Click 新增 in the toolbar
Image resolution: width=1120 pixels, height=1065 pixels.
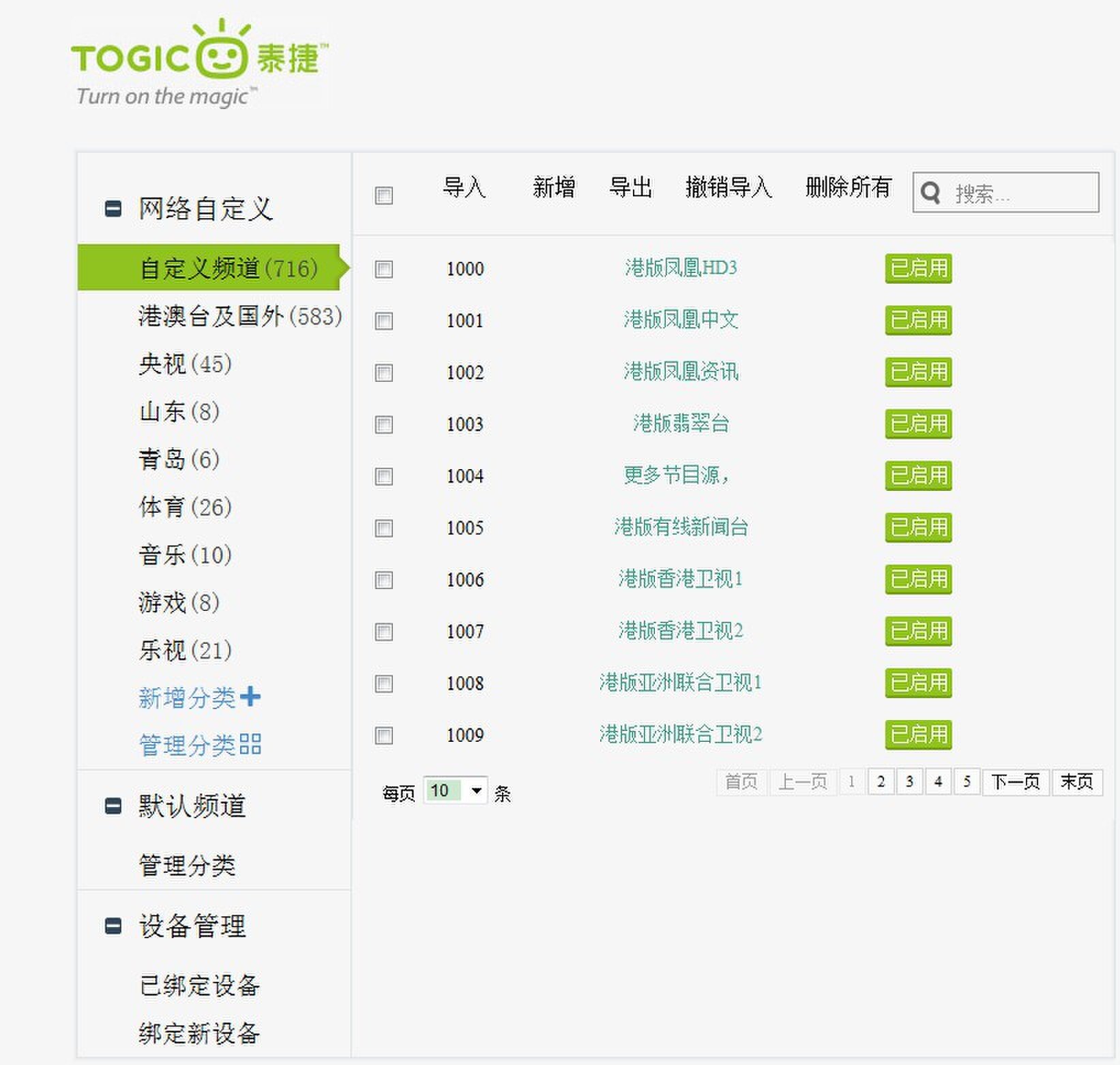[554, 187]
